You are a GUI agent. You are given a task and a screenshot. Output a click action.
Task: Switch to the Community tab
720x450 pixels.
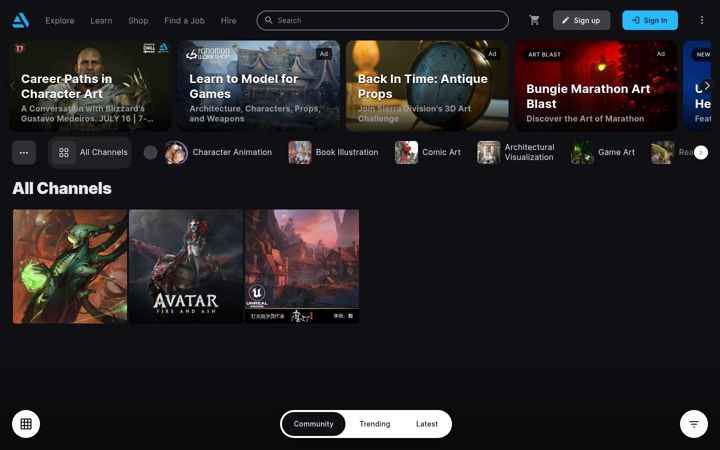[x=314, y=424]
